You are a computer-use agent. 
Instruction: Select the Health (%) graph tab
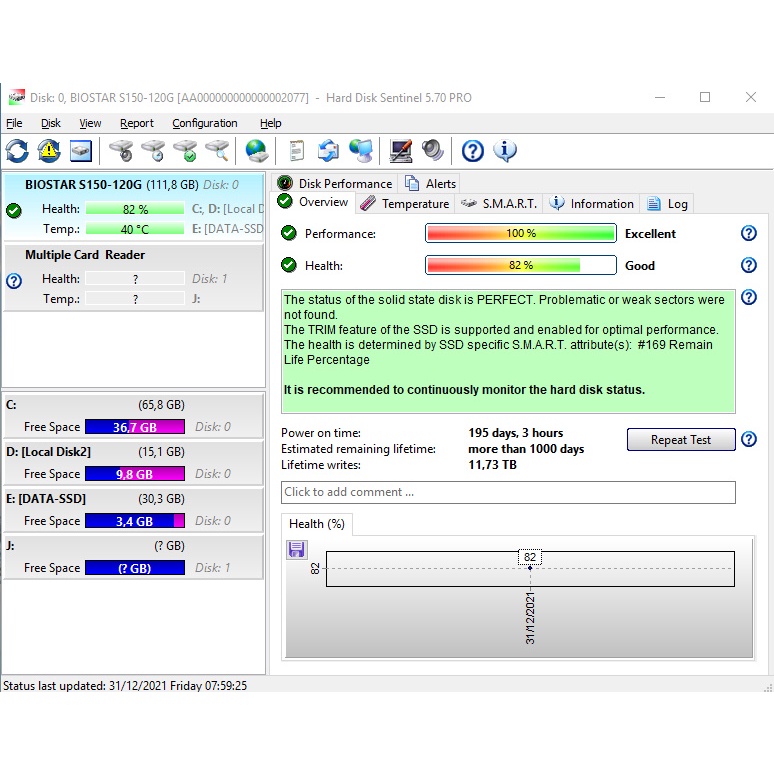coord(317,524)
